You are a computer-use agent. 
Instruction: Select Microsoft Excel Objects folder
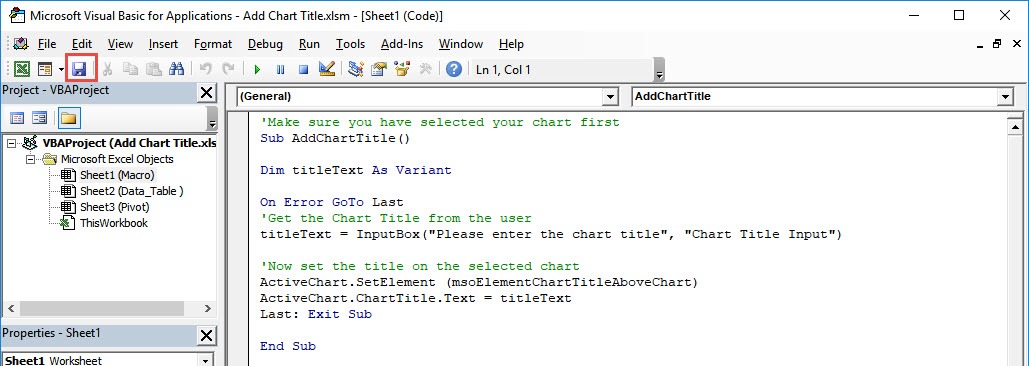(x=117, y=159)
